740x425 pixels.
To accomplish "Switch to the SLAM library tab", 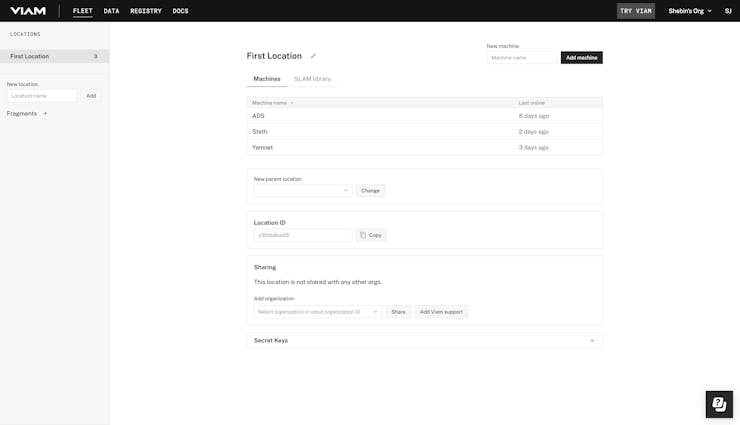I will click(312, 78).
